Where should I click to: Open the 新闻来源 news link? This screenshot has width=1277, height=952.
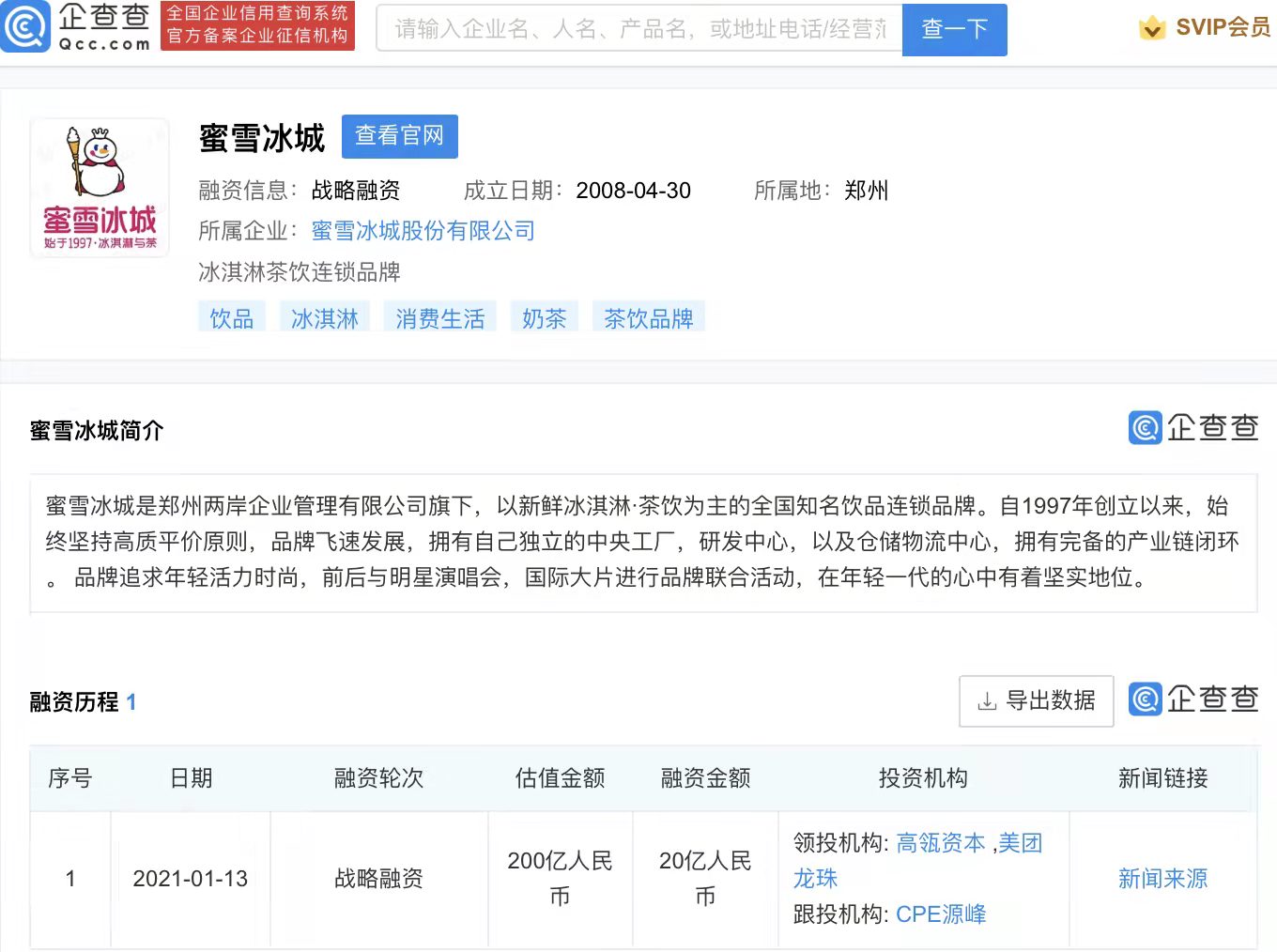1162,879
